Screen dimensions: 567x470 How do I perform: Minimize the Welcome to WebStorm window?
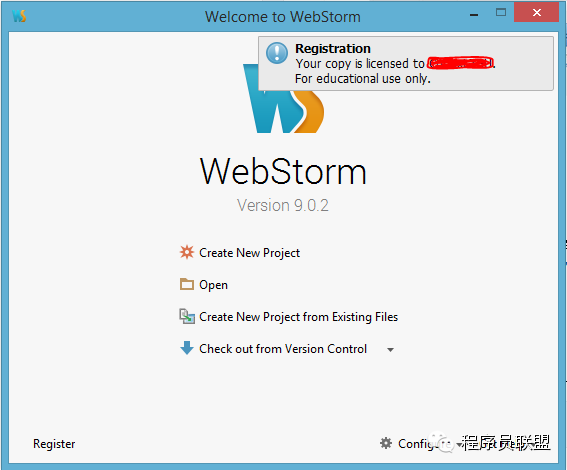click(474, 14)
